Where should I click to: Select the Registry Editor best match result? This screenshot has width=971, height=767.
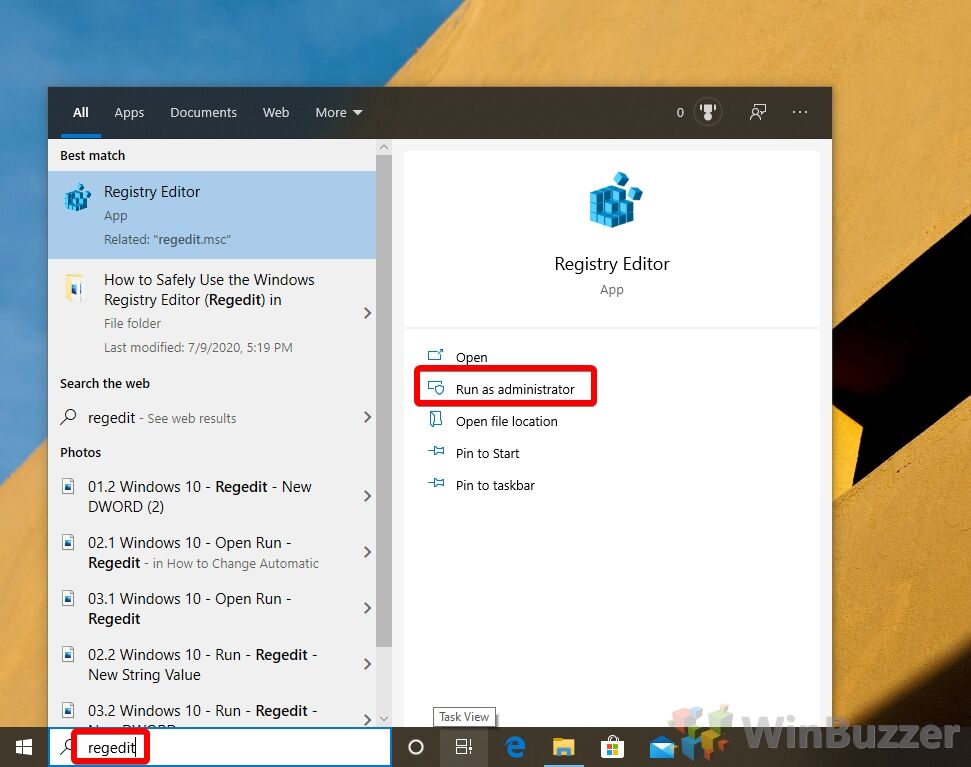(212, 215)
